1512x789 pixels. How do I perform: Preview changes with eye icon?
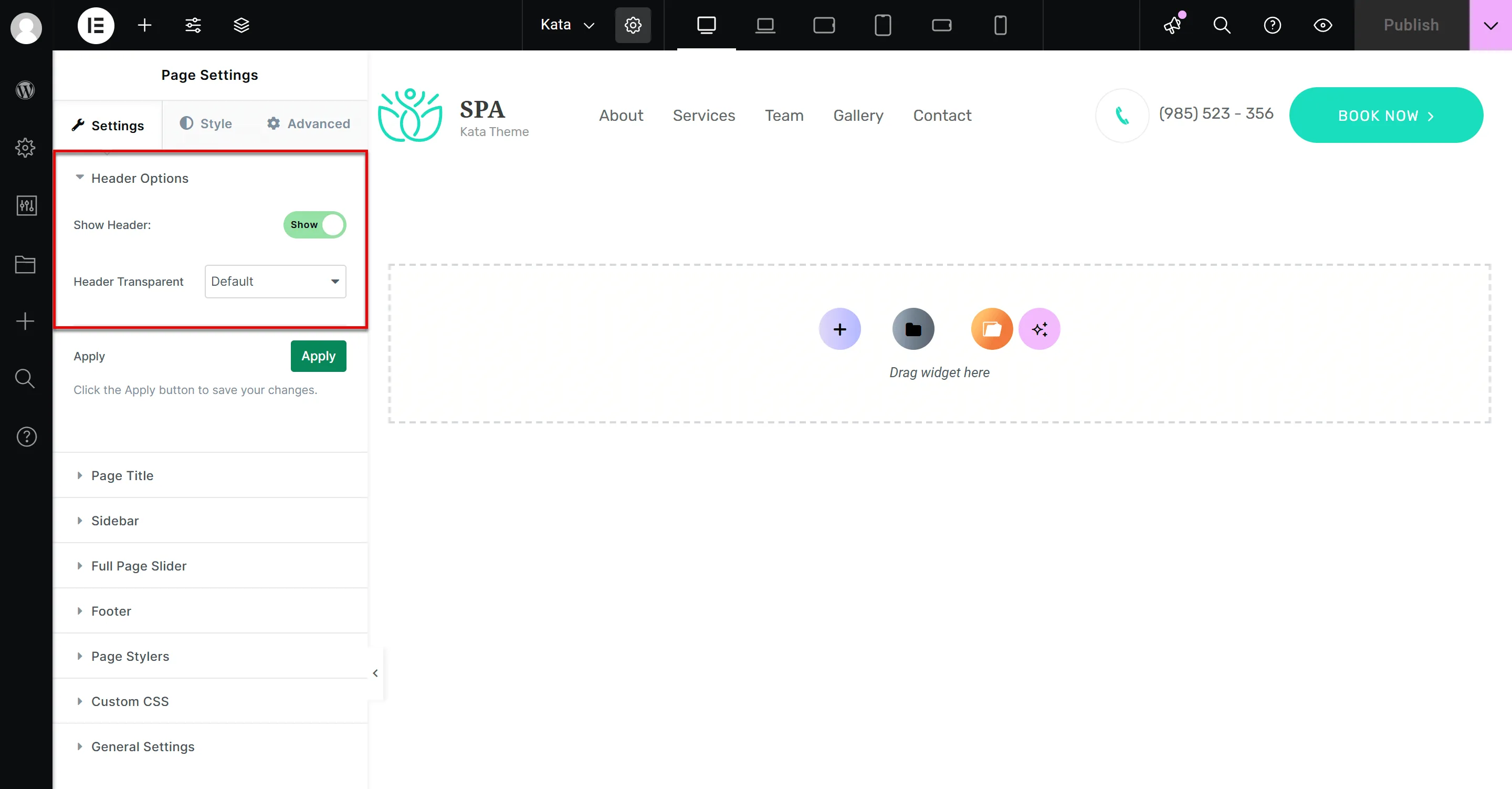tap(1322, 25)
